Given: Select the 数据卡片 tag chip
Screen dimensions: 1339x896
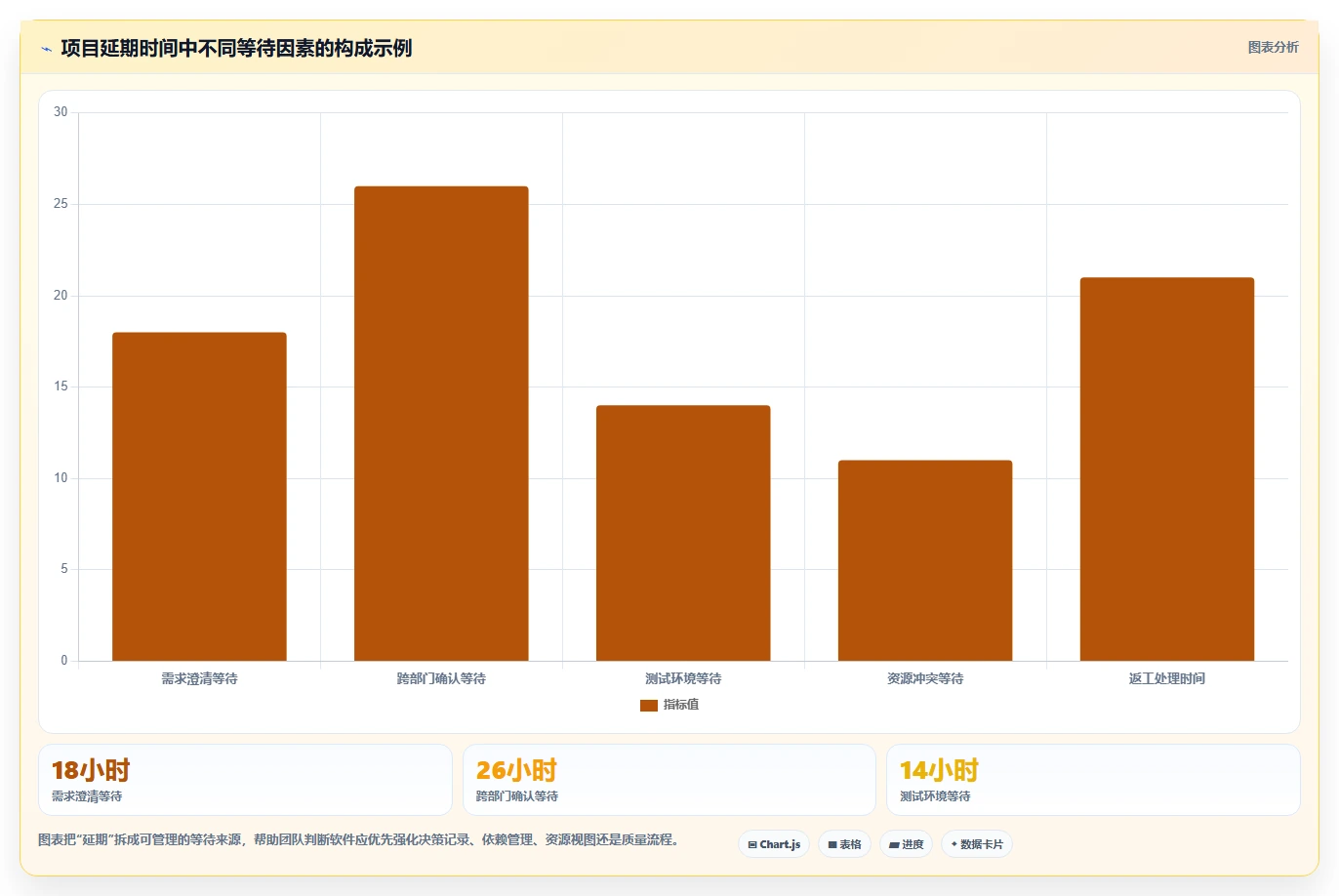Looking at the screenshot, I should 977,844.
